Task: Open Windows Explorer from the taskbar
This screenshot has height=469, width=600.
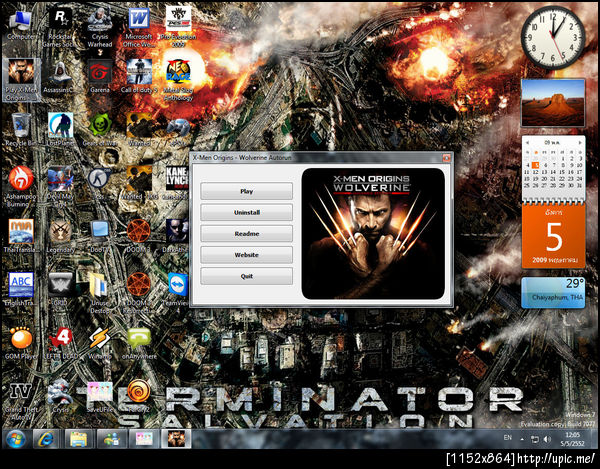Action: click(79, 439)
